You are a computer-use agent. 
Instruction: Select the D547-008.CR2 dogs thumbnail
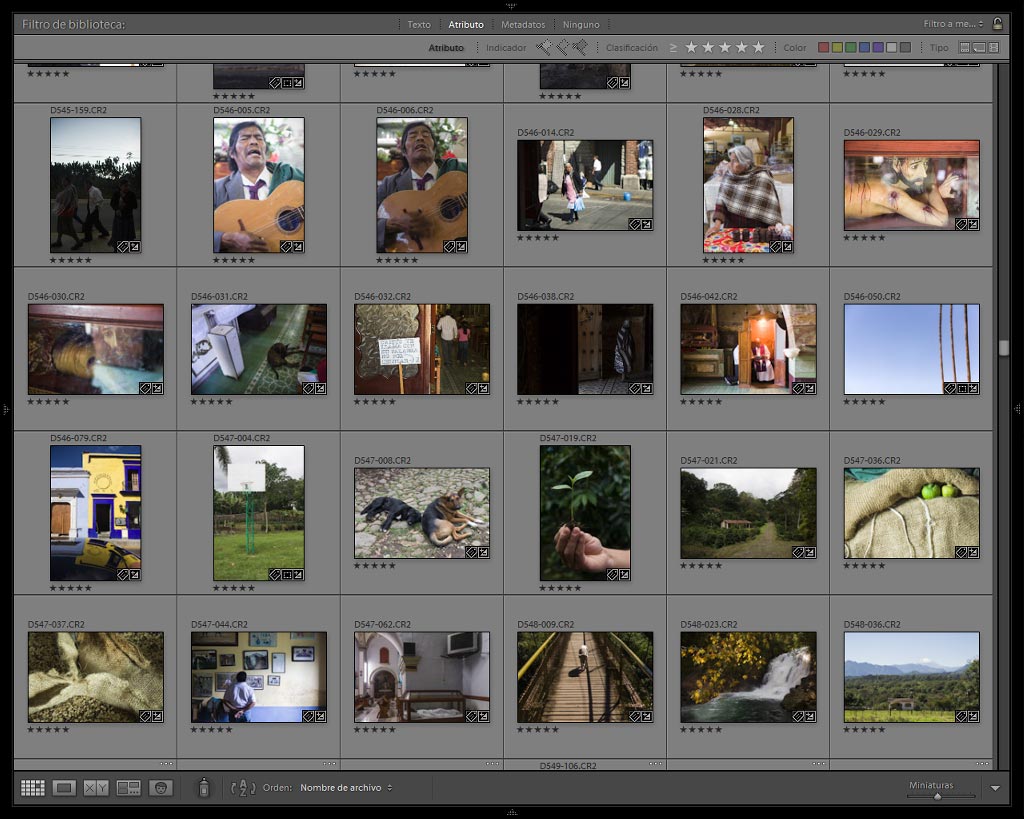(421, 513)
